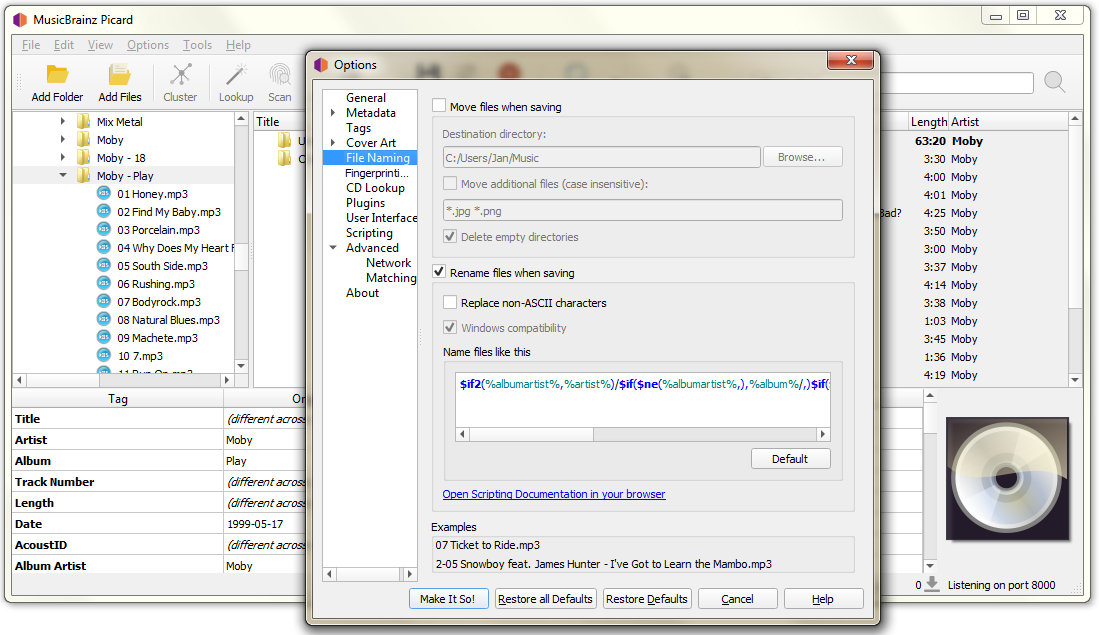Screen dimensions: 1099x635
Task: Click the Cluster toolbar icon
Action: (x=181, y=74)
